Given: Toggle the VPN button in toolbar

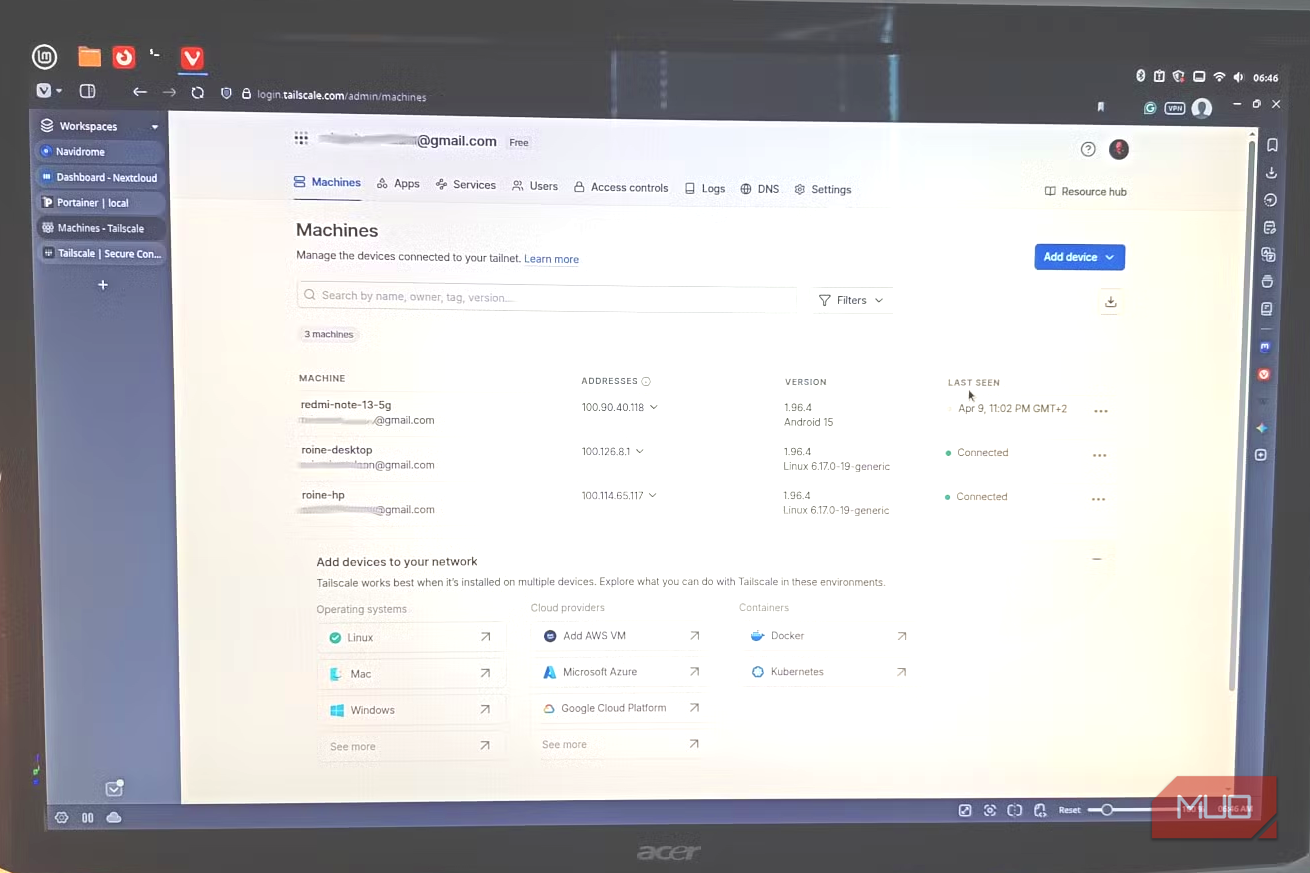Looking at the screenshot, I should coord(1175,108).
